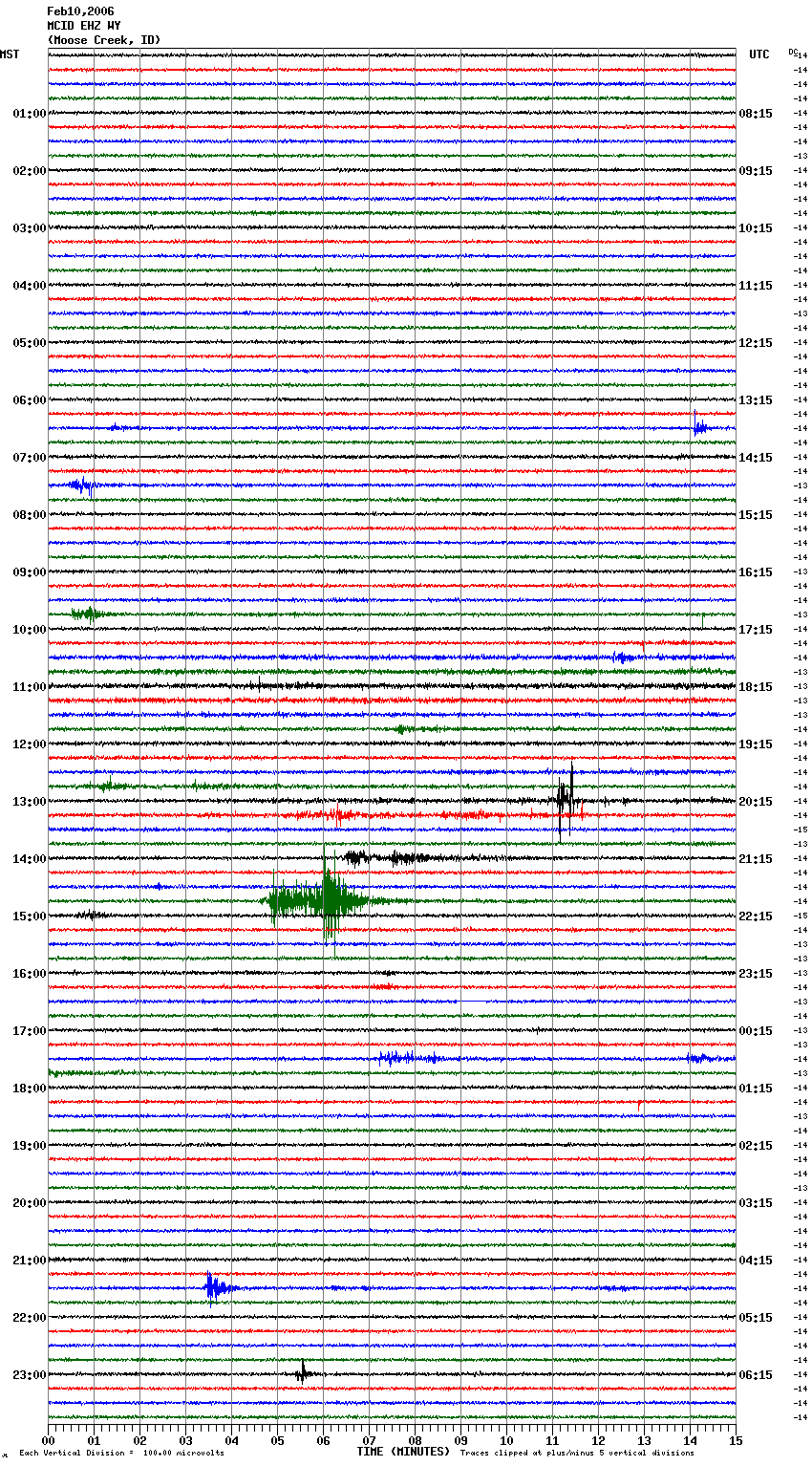The height and width of the screenshot is (1466, 812).
Task: Click the blue event after 17:00
Action: [409, 1058]
